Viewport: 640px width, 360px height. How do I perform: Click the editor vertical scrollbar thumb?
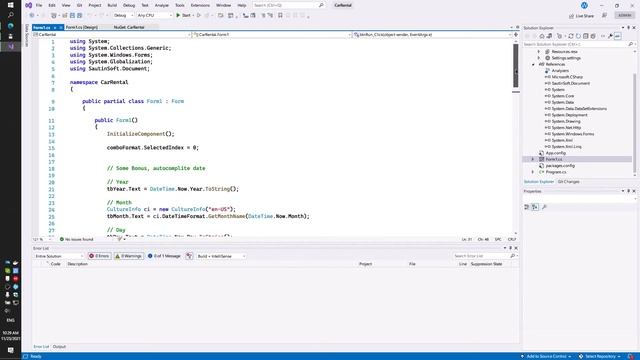click(x=516, y=65)
